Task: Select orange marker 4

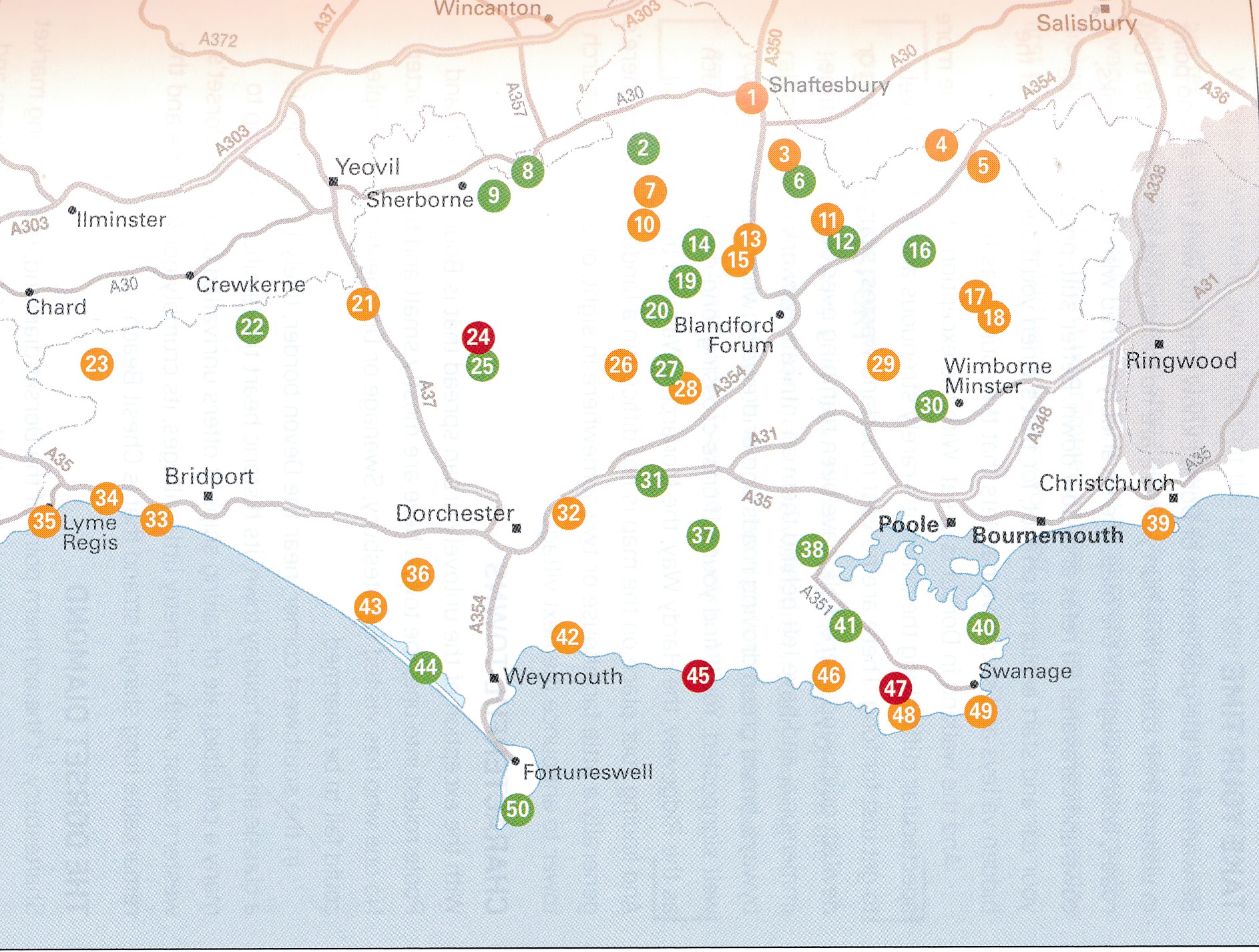Action: click(941, 145)
